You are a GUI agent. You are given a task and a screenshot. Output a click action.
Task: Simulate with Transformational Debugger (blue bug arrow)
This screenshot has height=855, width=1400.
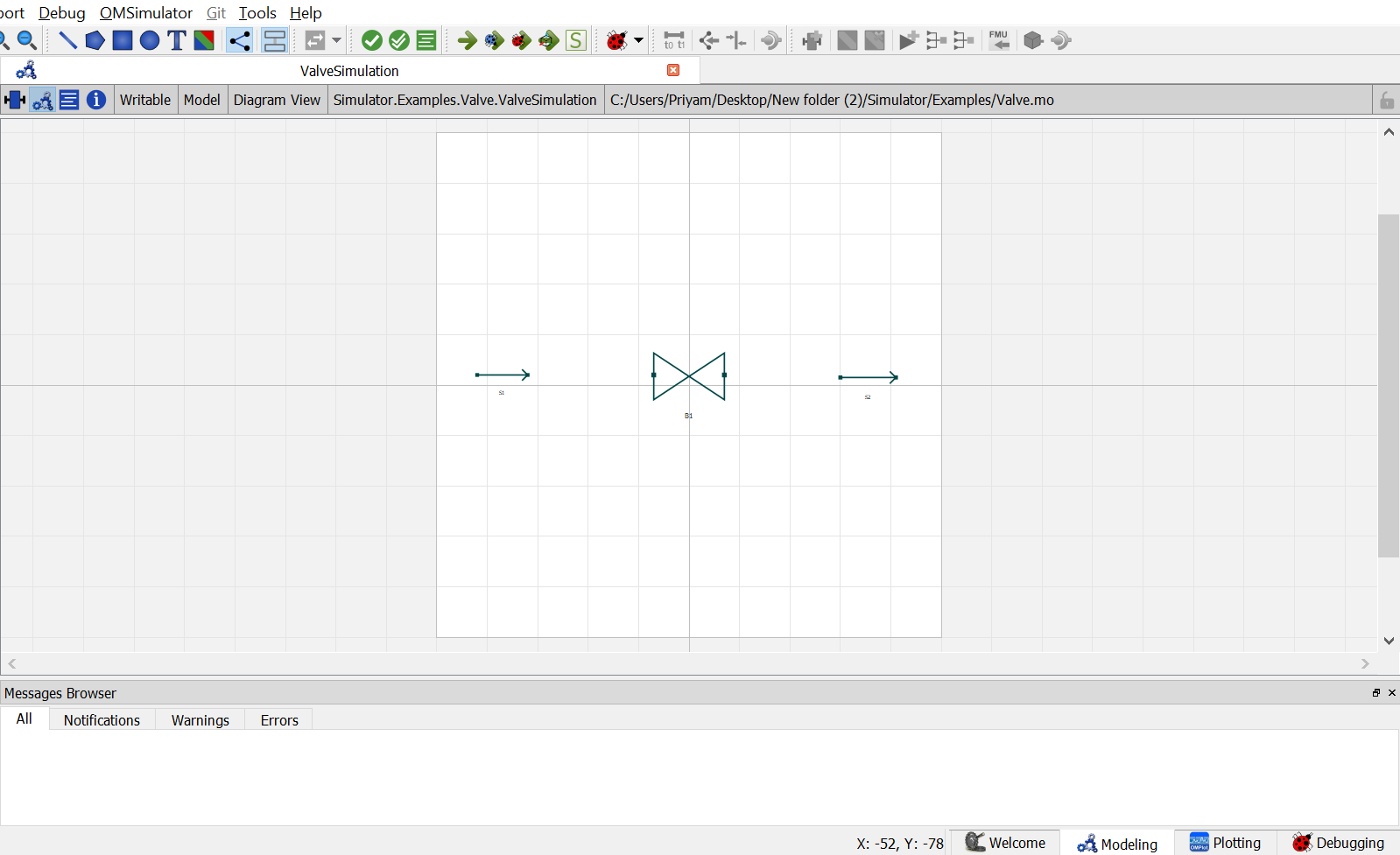(495, 40)
